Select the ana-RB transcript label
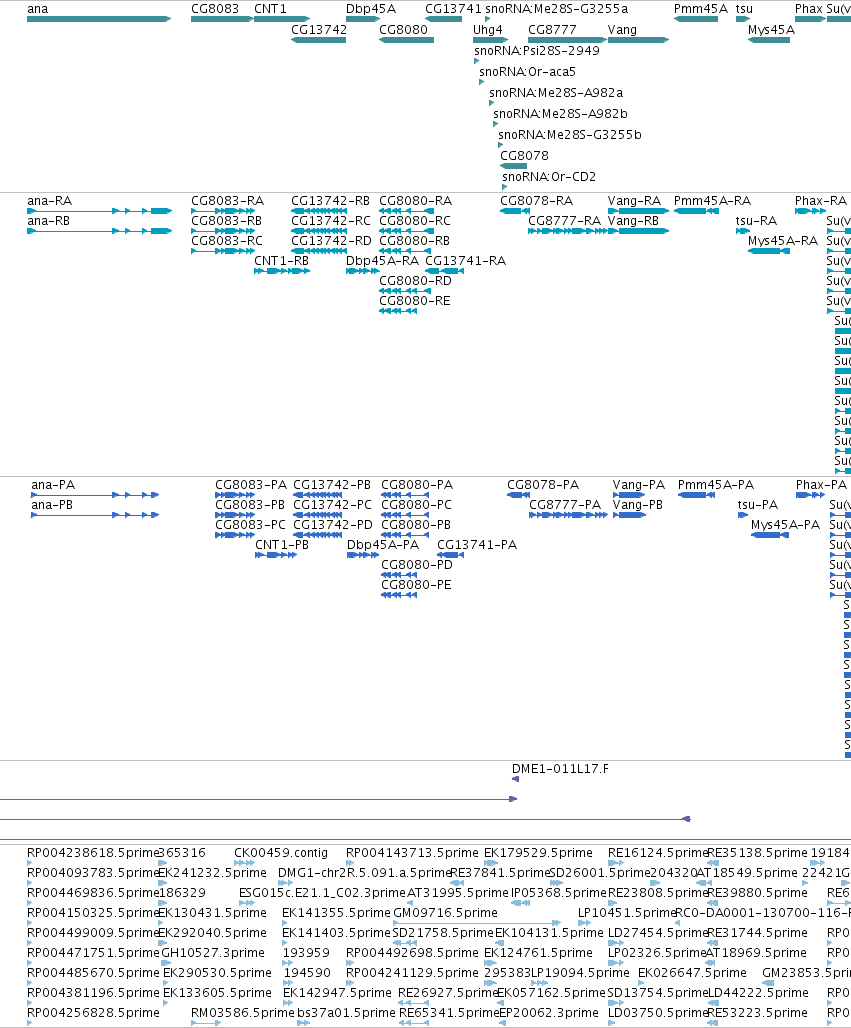 49,221
